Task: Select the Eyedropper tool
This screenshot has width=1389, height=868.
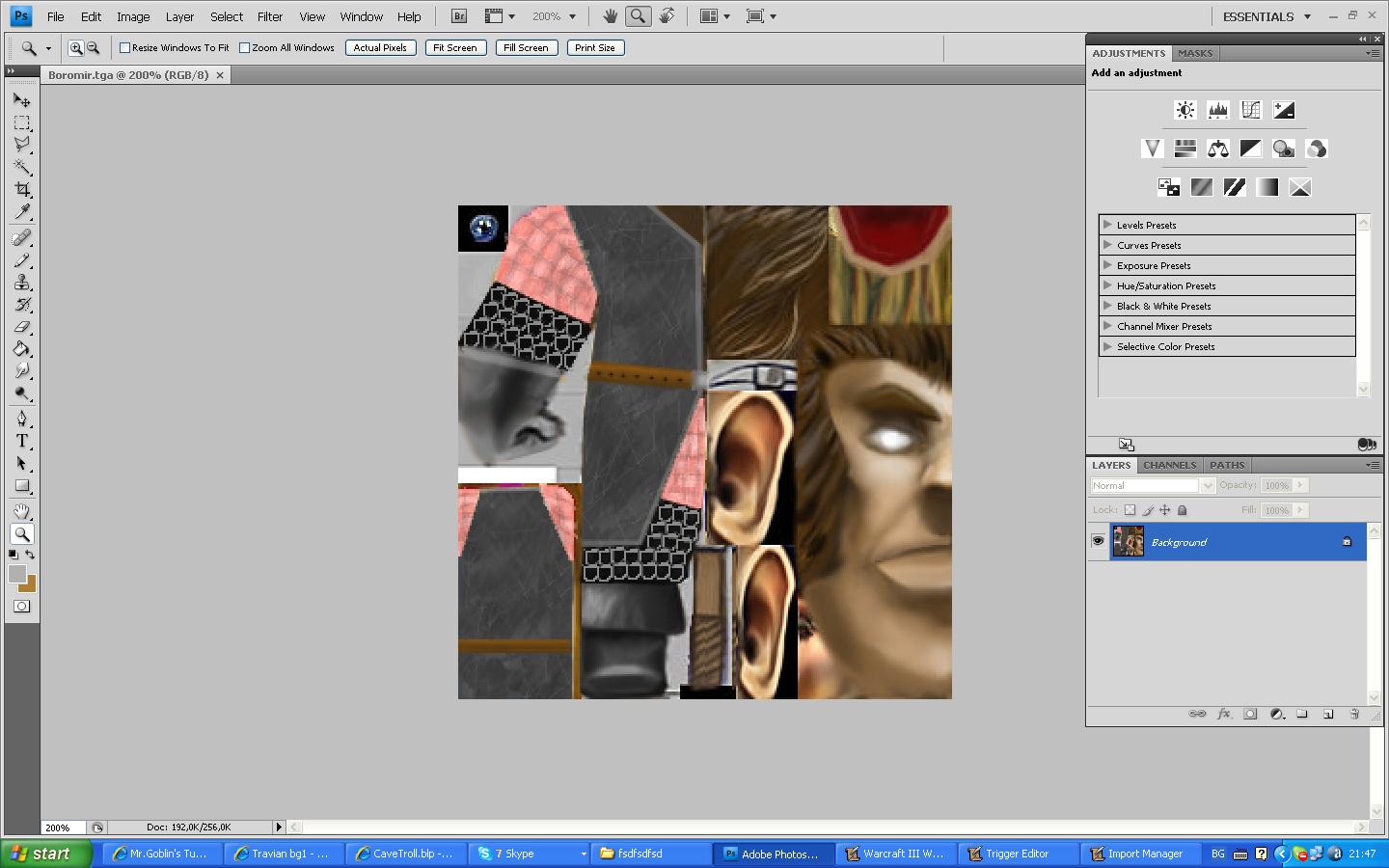Action: (22, 211)
